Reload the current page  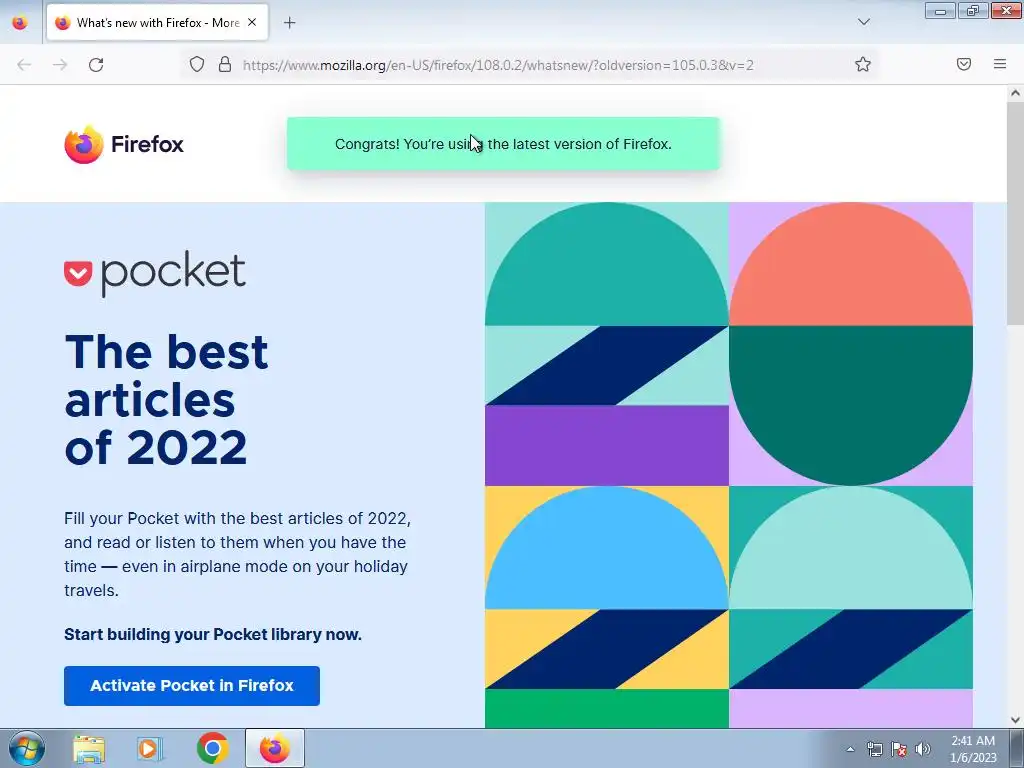point(96,65)
